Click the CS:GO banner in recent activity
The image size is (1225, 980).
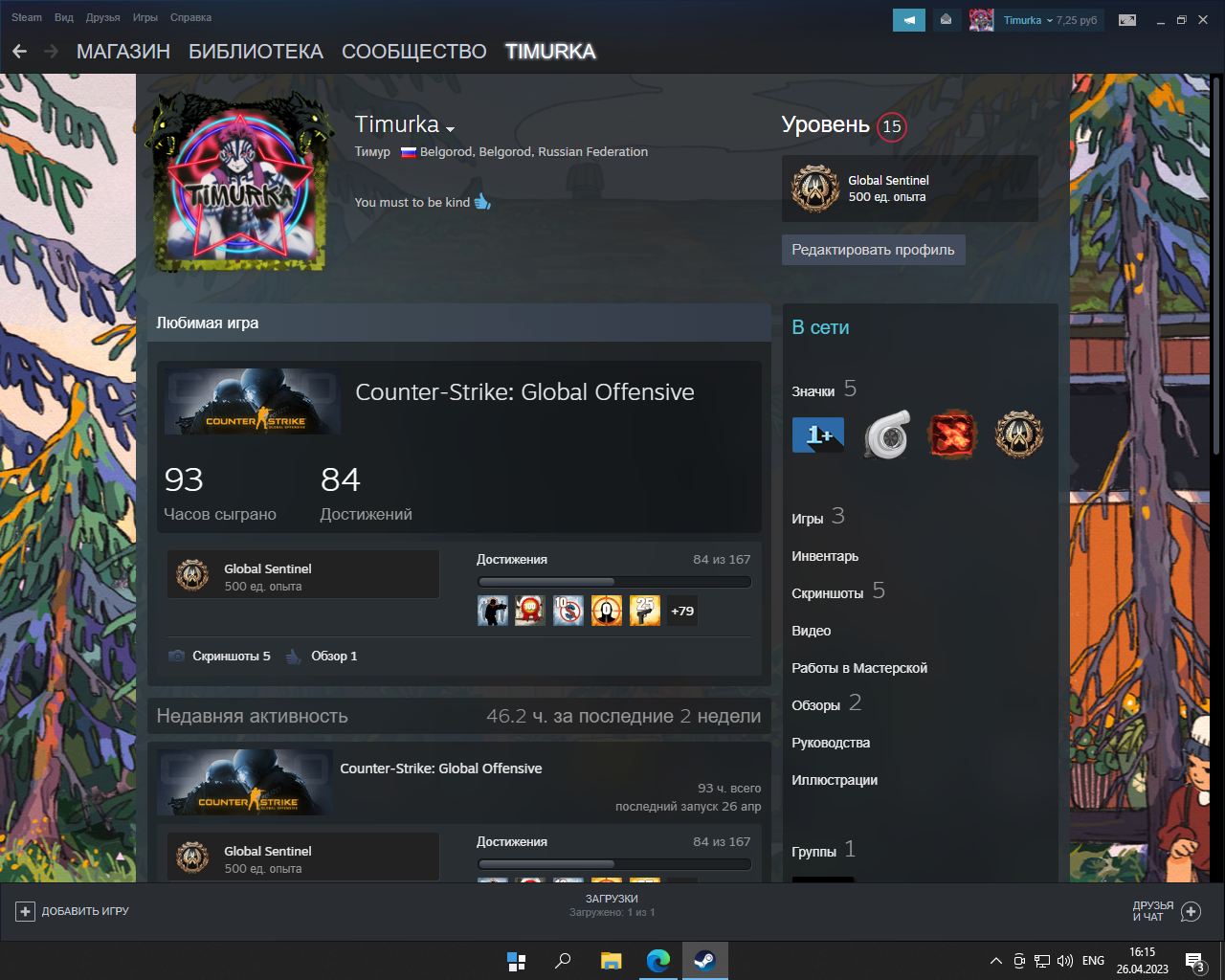[246, 783]
